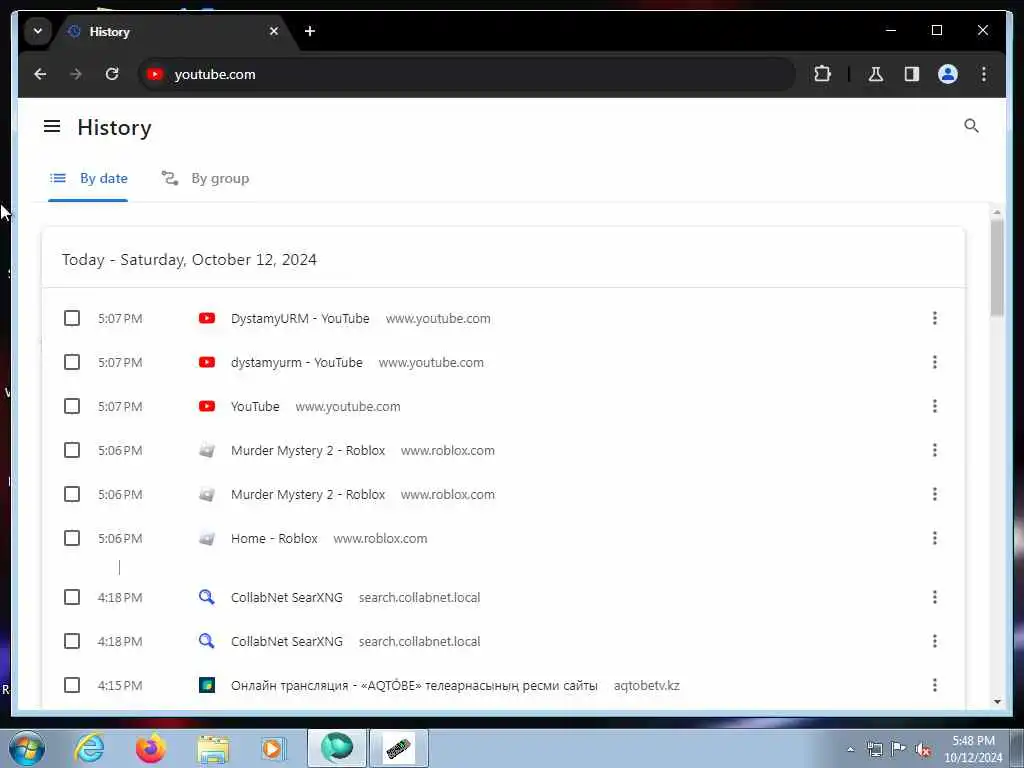This screenshot has width=1024, height=768.
Task: Click the YouTube favicon beside DystamyURM entry
Action: click(206, 318)
